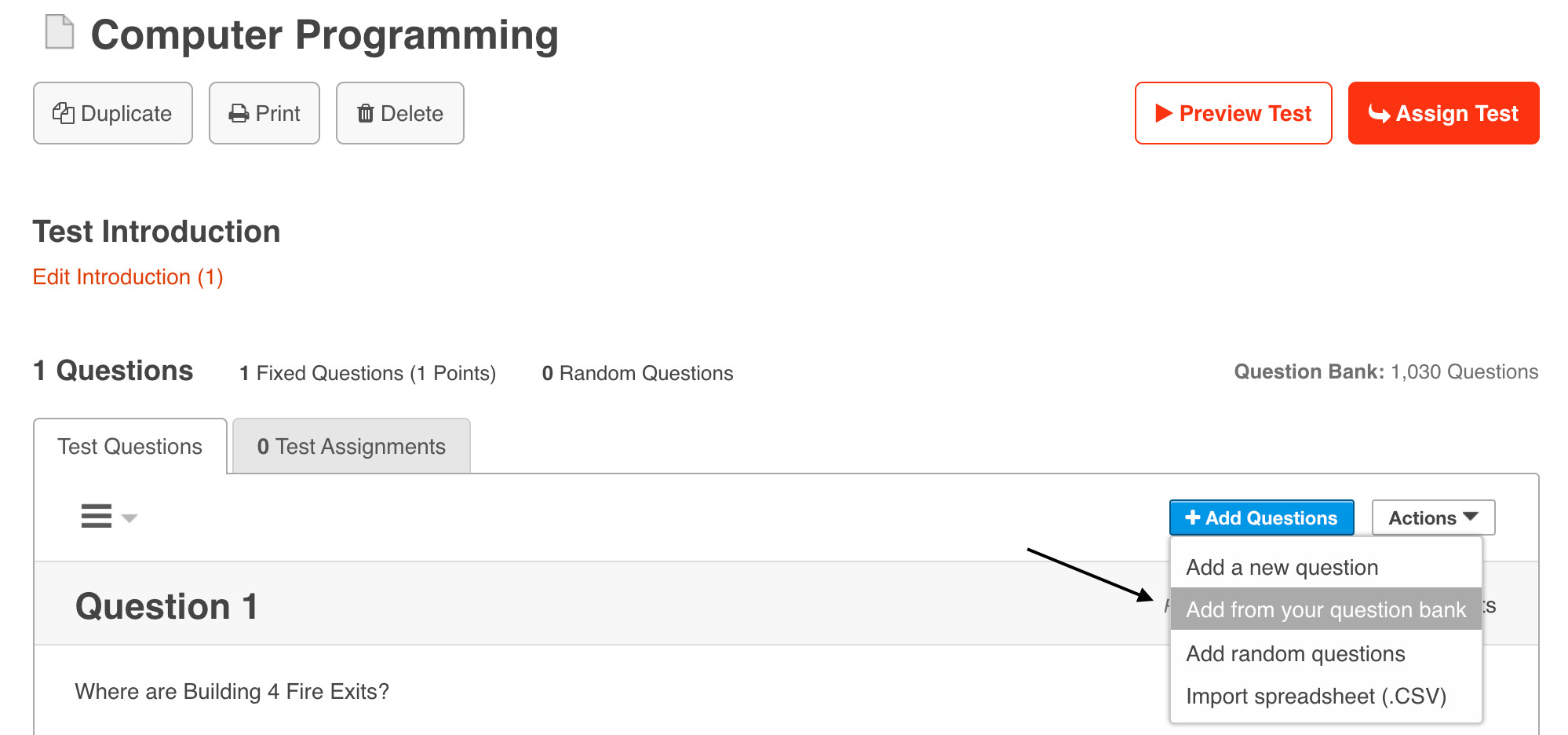Screen dimensions: 1568x735
Task: Click the Question 1 header
Action: click(166, 606)
